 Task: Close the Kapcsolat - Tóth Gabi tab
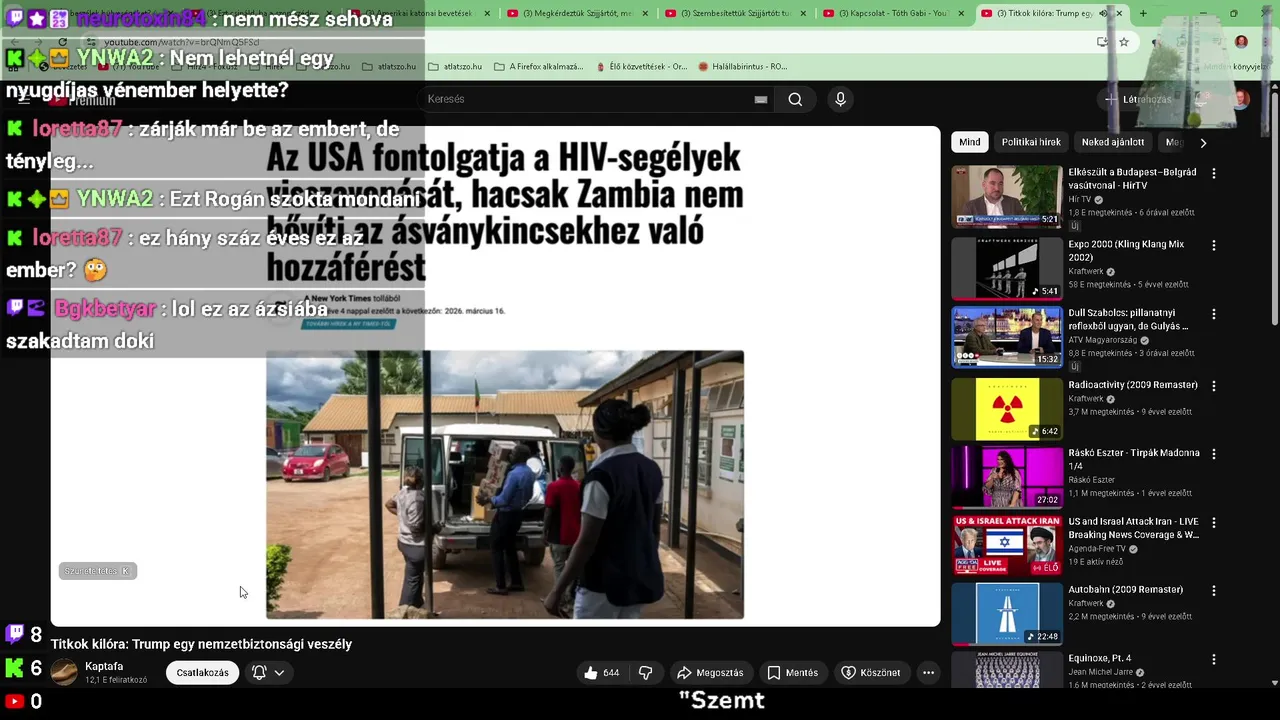(x=961, y=13)
